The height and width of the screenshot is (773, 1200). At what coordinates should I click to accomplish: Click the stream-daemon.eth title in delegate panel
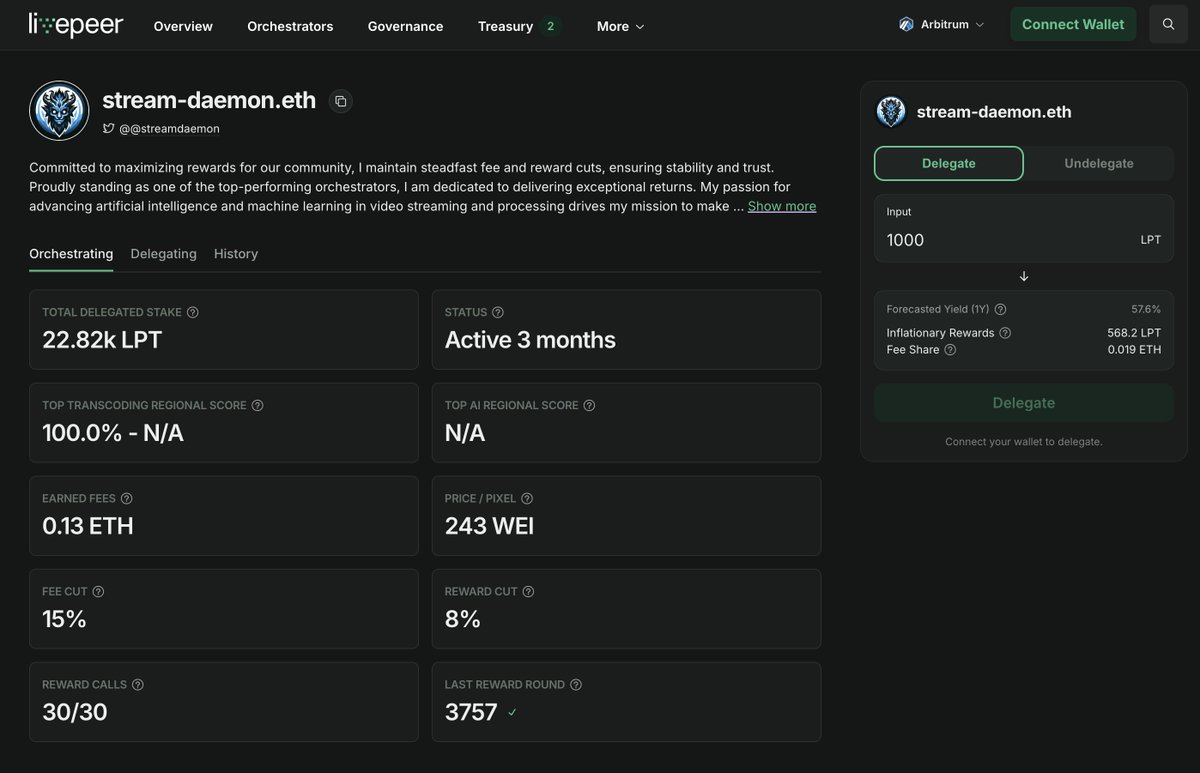click(994, 112)
